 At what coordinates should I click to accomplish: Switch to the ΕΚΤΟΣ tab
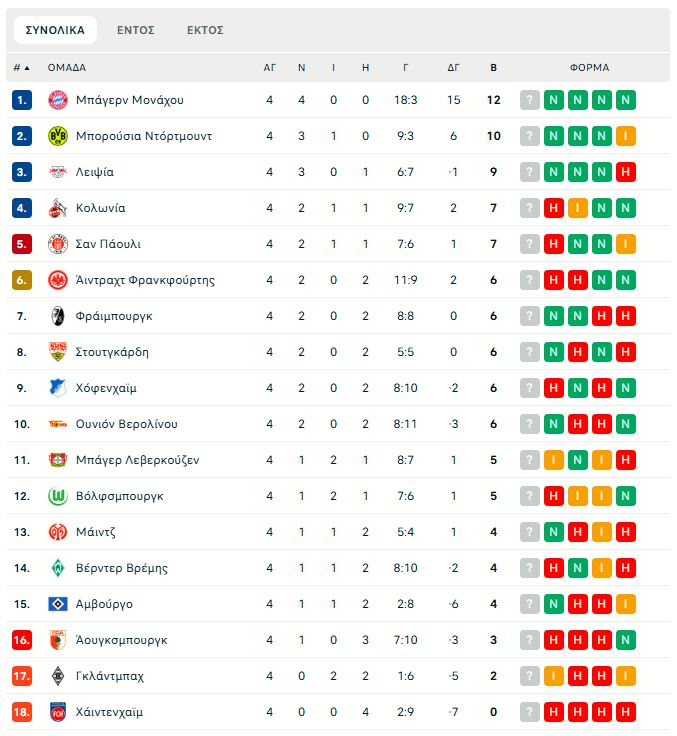point(205,30)
